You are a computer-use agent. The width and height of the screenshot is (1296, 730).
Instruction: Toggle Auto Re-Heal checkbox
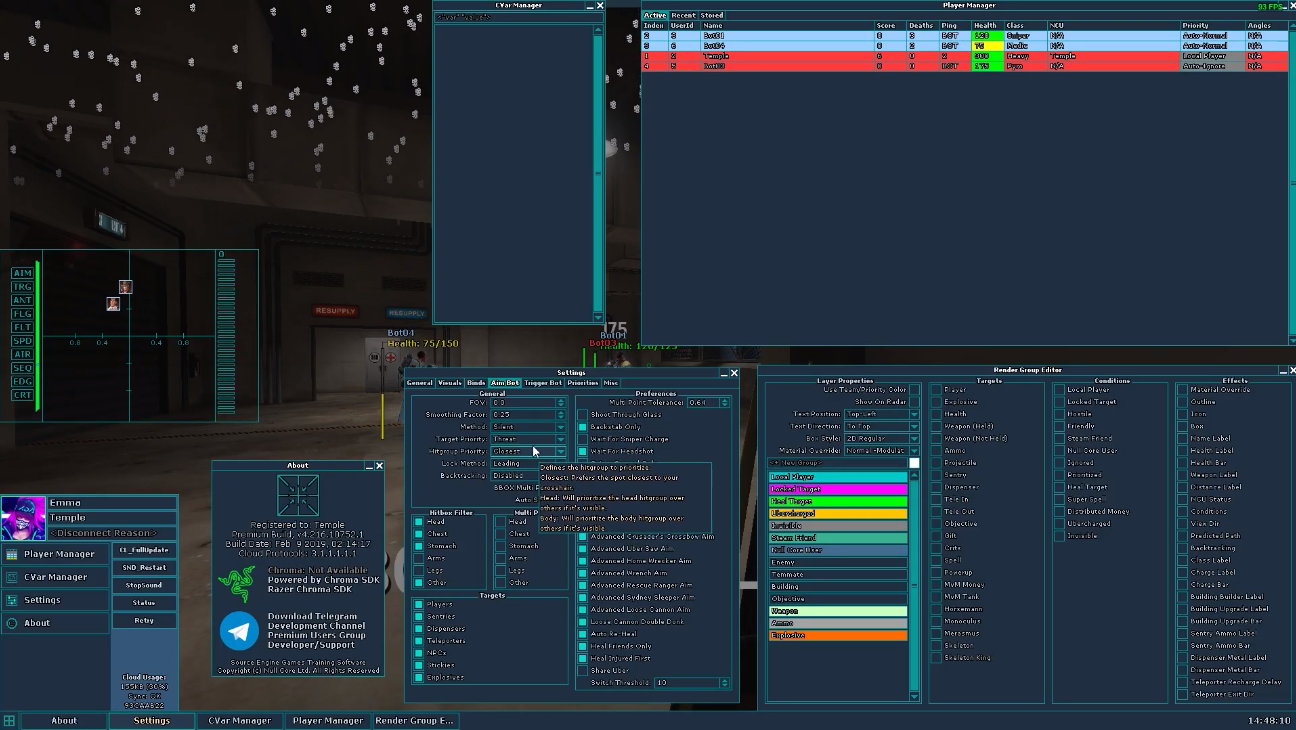click(x=582, y=634)
